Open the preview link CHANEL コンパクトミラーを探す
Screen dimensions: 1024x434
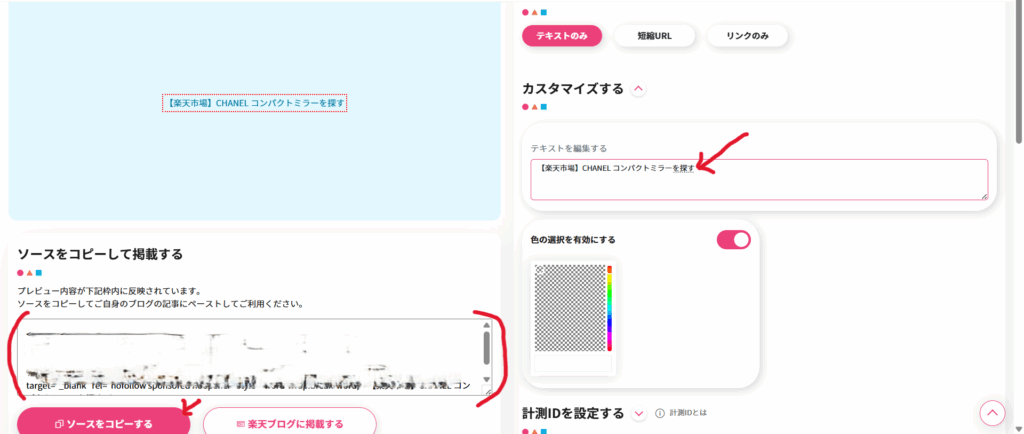[x=254, y=103]
